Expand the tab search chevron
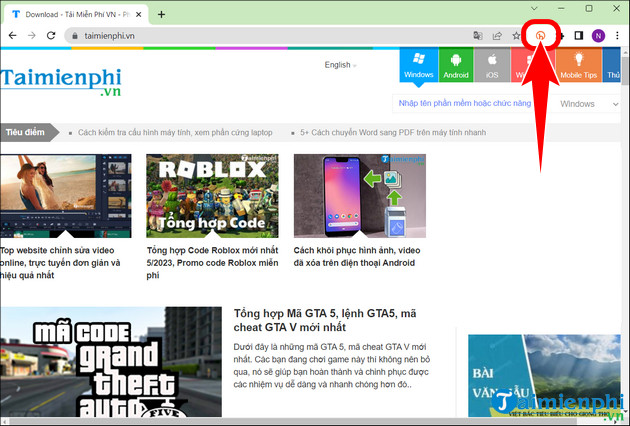This screenshot has height=426, width=630. (x=534, y=8)
